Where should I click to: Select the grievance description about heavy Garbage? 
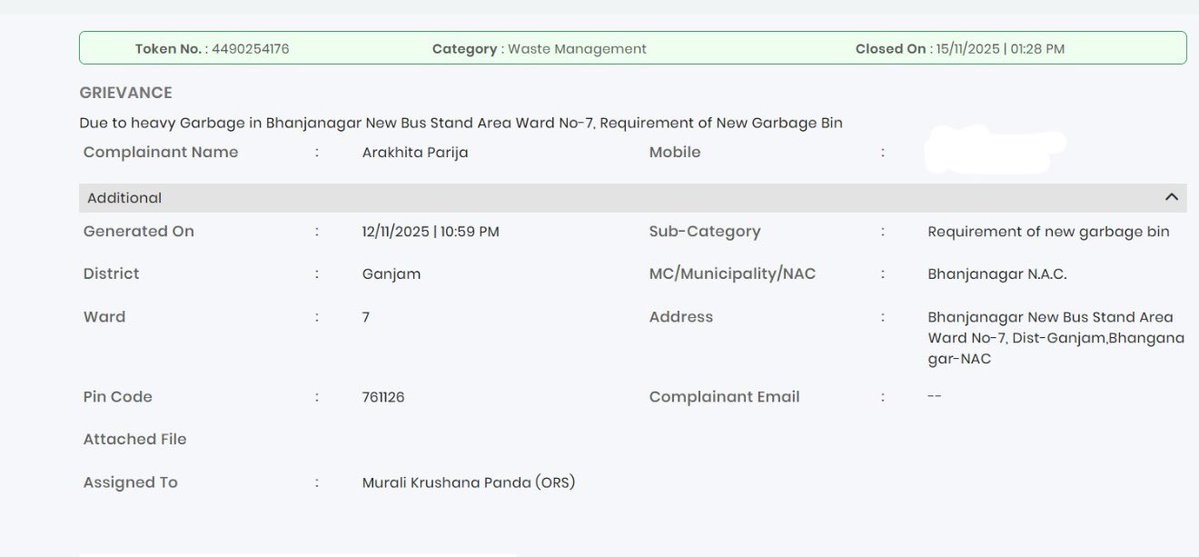pos(461,123)
